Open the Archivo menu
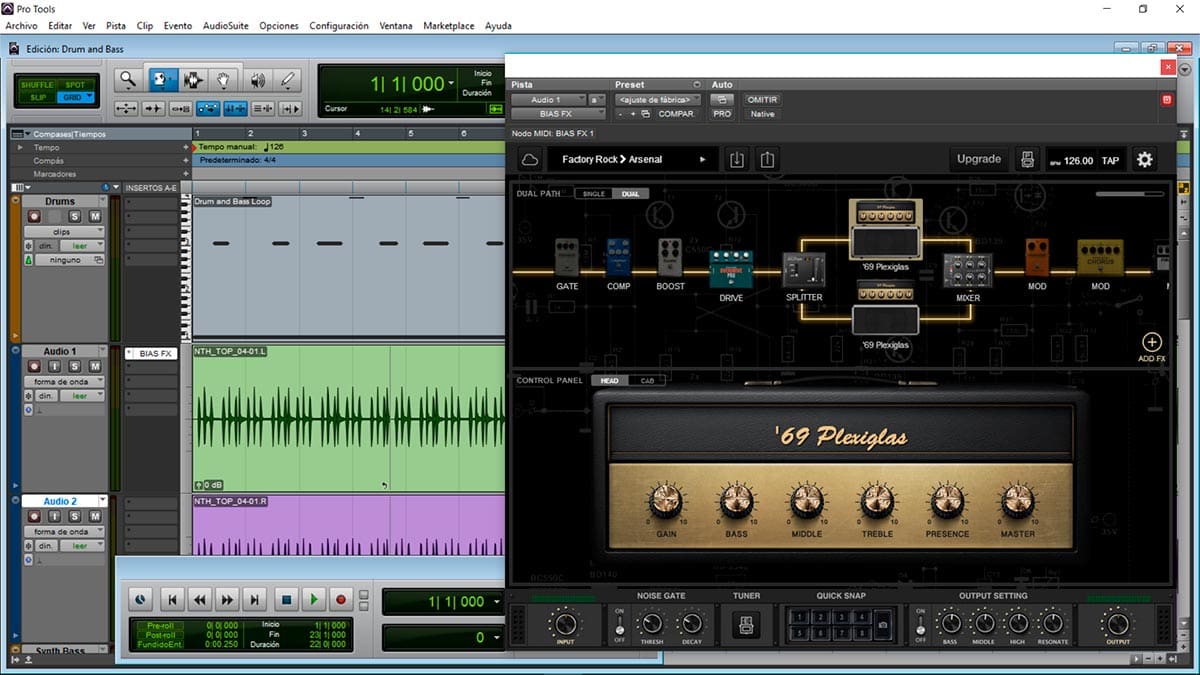 coord(22,26)
